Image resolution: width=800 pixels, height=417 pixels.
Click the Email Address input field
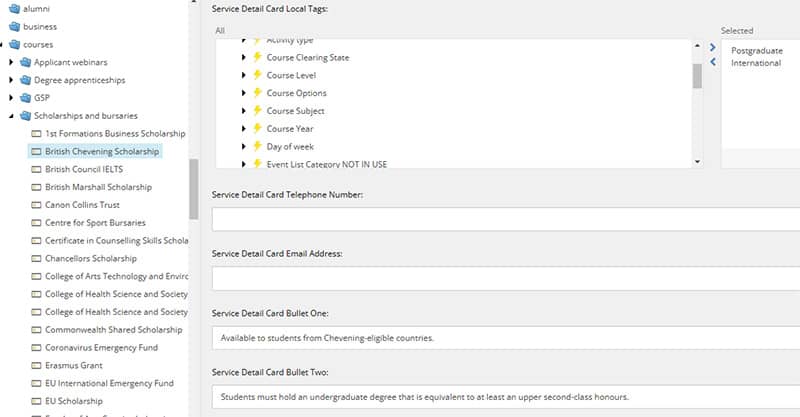(x=506, y=278)
